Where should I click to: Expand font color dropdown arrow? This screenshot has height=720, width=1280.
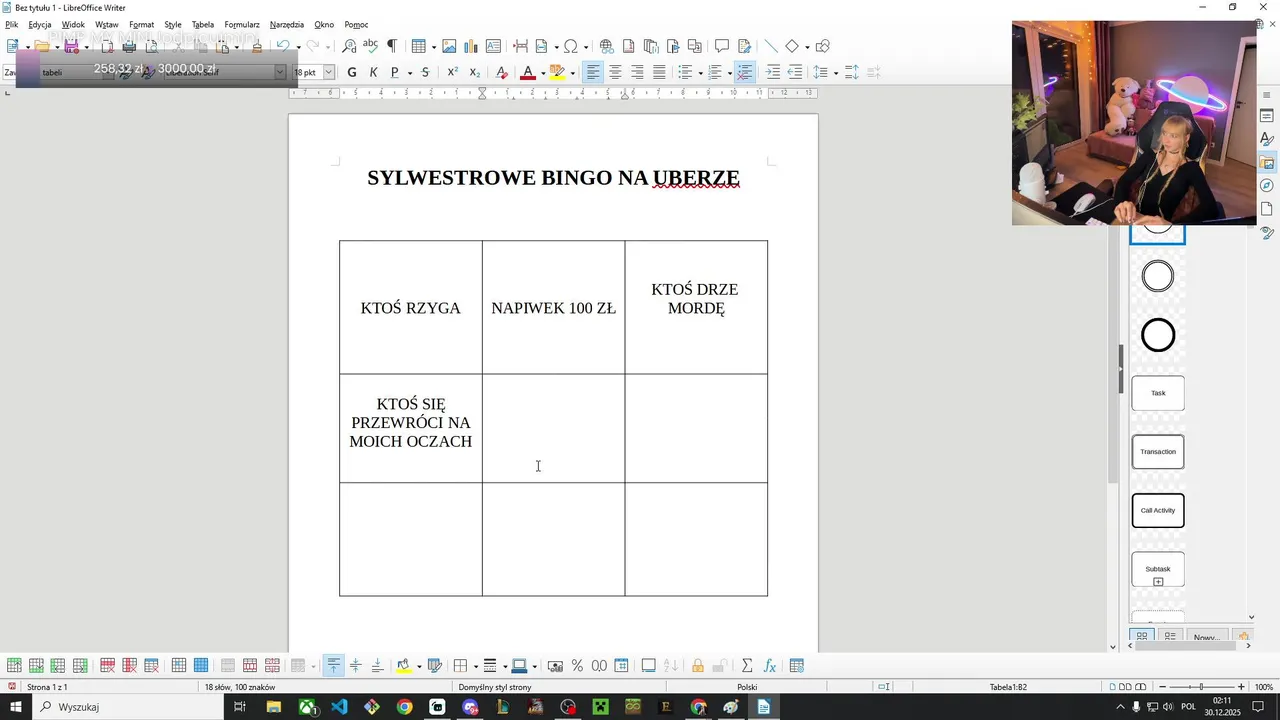[x=542, y=73]
